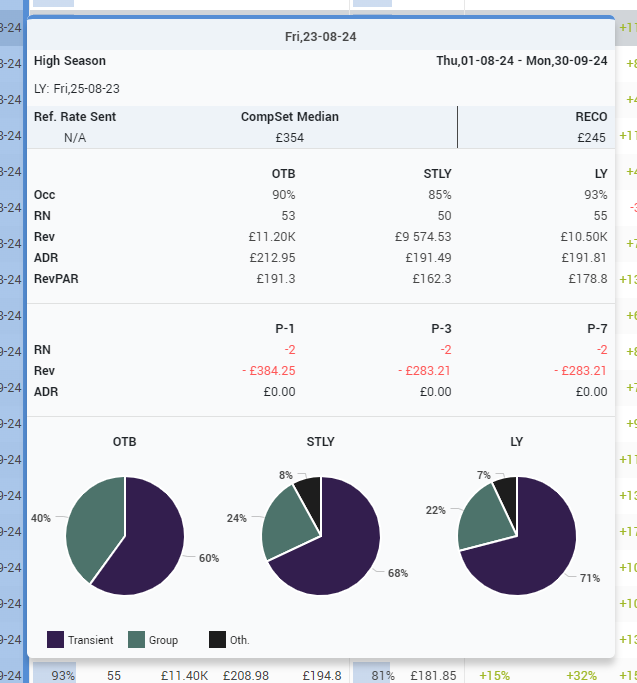Click the OTB RevPAR value £191.3

click(x=276, y=278)
